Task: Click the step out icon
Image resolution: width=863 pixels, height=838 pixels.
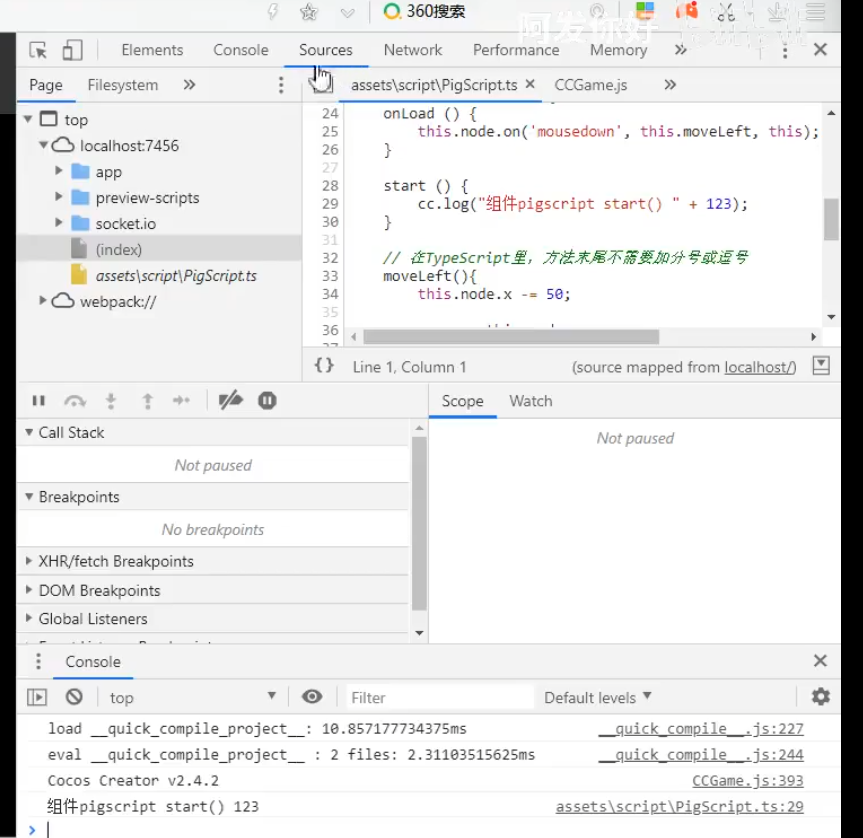Action: point(148,401)
